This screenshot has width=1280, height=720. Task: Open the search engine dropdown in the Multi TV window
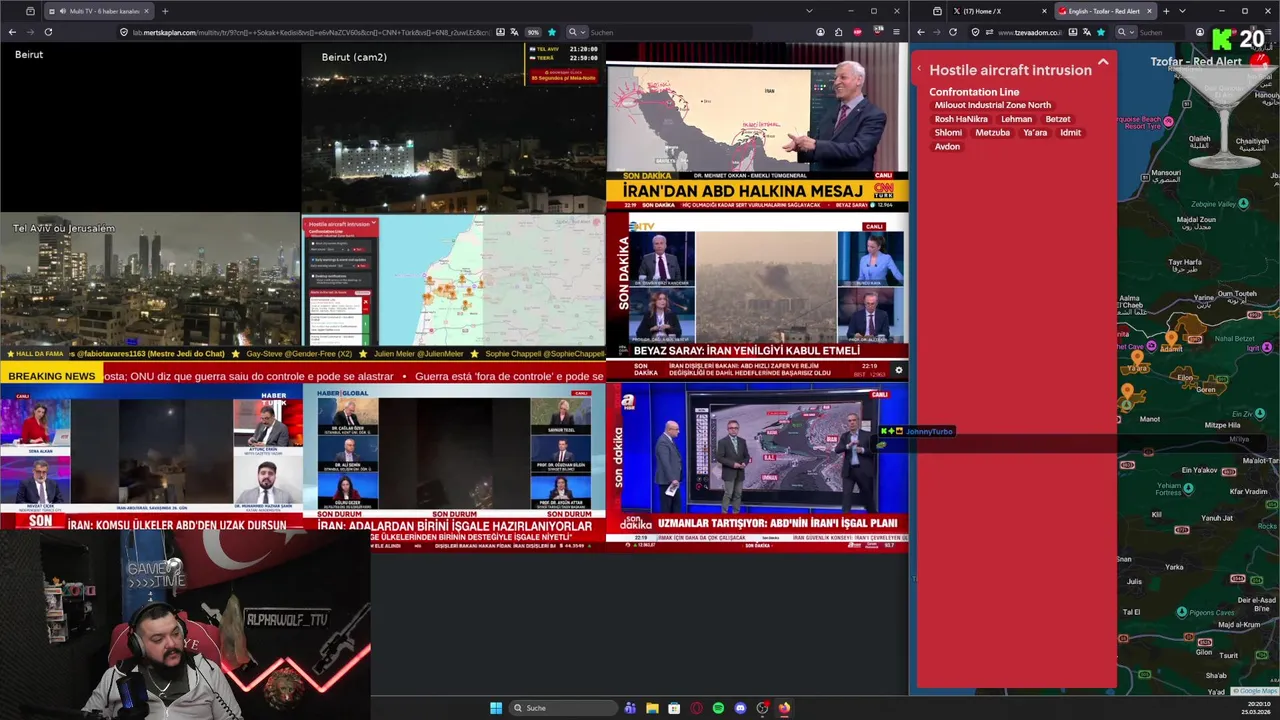point(575,32)
